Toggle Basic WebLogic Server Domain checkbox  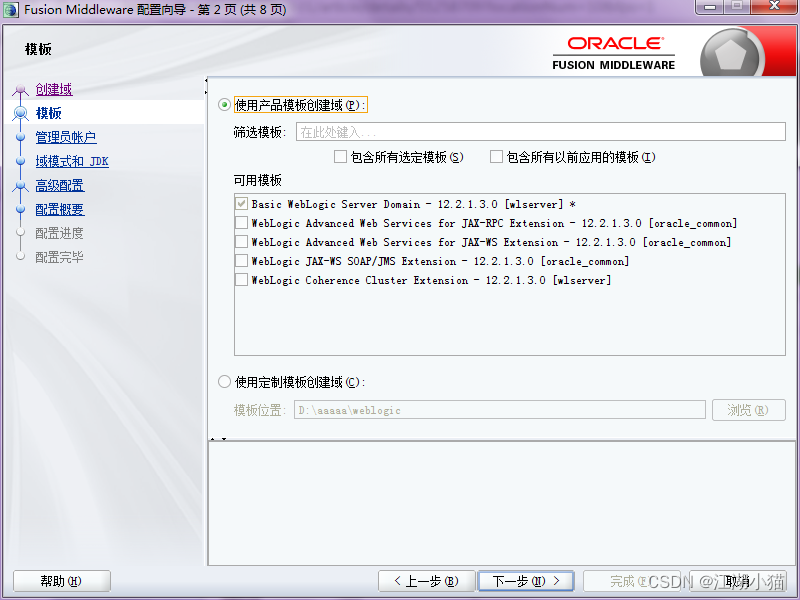pyautogui.click(x=241, y=204)
